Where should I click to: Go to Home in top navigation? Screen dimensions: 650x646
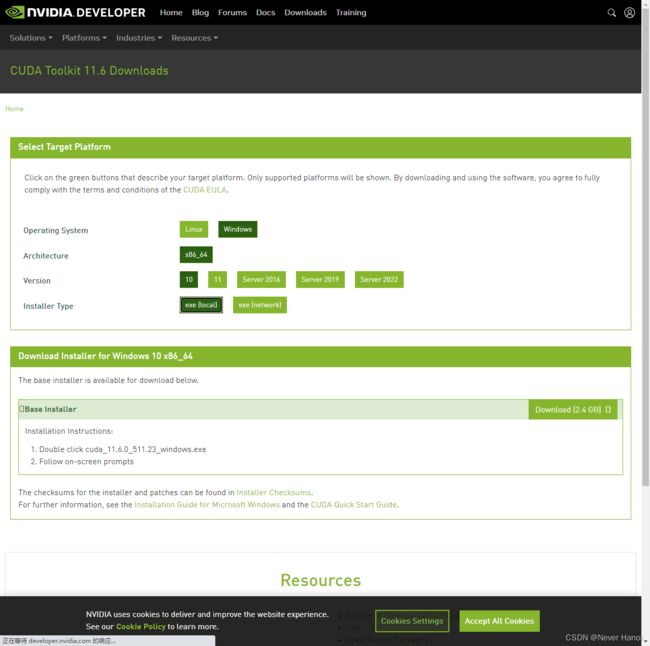coord(171,12)
